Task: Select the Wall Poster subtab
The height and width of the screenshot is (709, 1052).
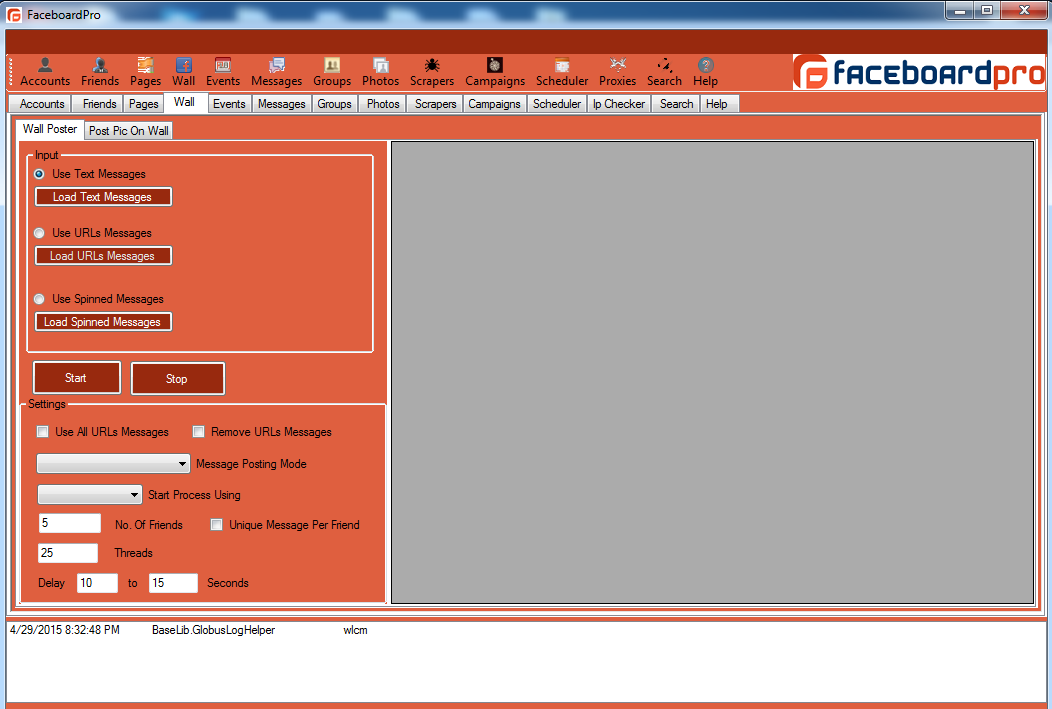Action: [50, 129]
